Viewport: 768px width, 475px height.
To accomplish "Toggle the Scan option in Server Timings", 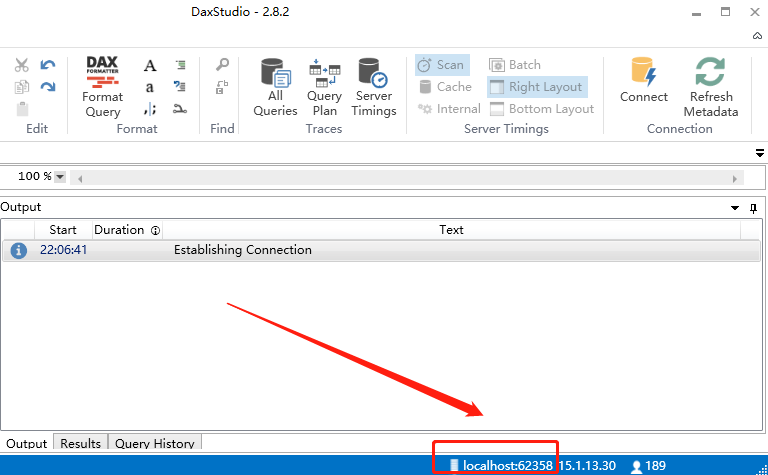I will pos(442,65).
